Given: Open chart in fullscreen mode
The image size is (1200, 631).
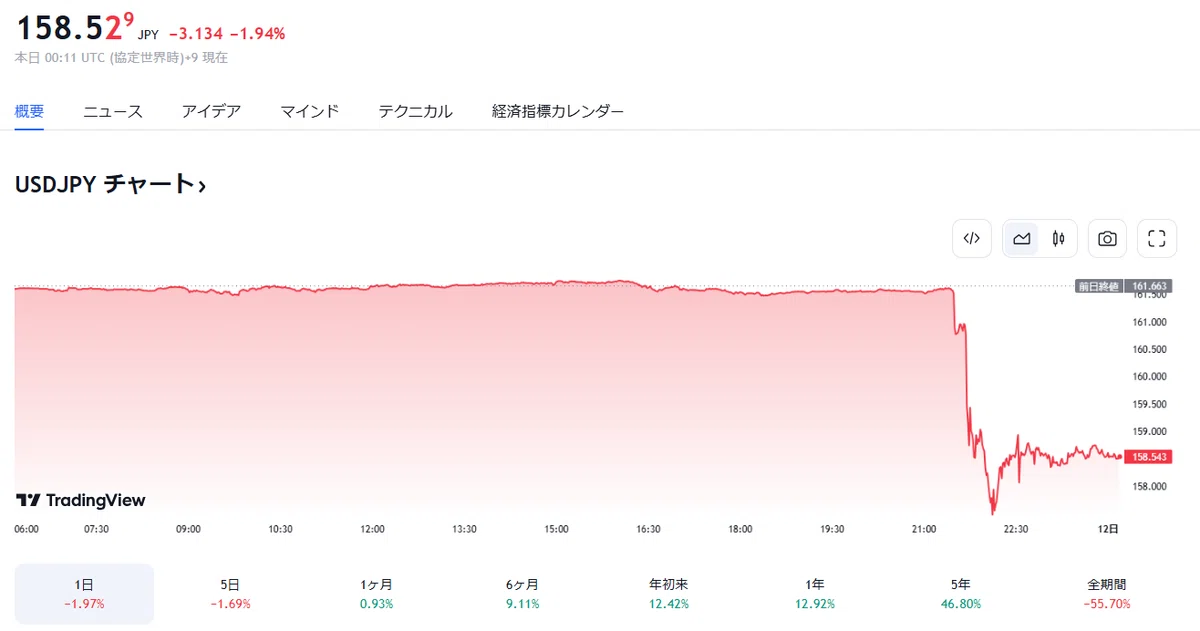Looking at the screenshot, I should tap(1157, 238).
